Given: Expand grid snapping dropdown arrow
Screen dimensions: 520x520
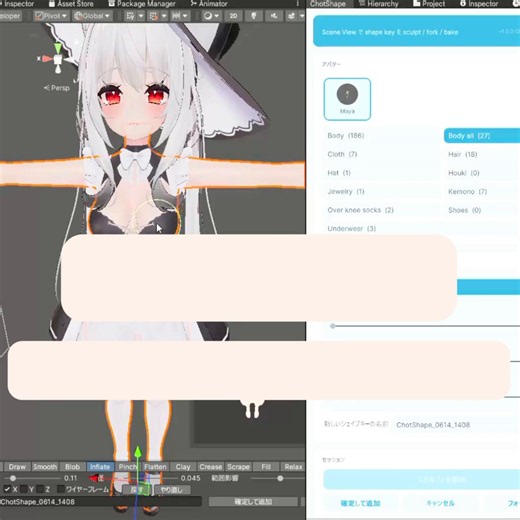Looking at the screenshot, I should pos(164,16).
